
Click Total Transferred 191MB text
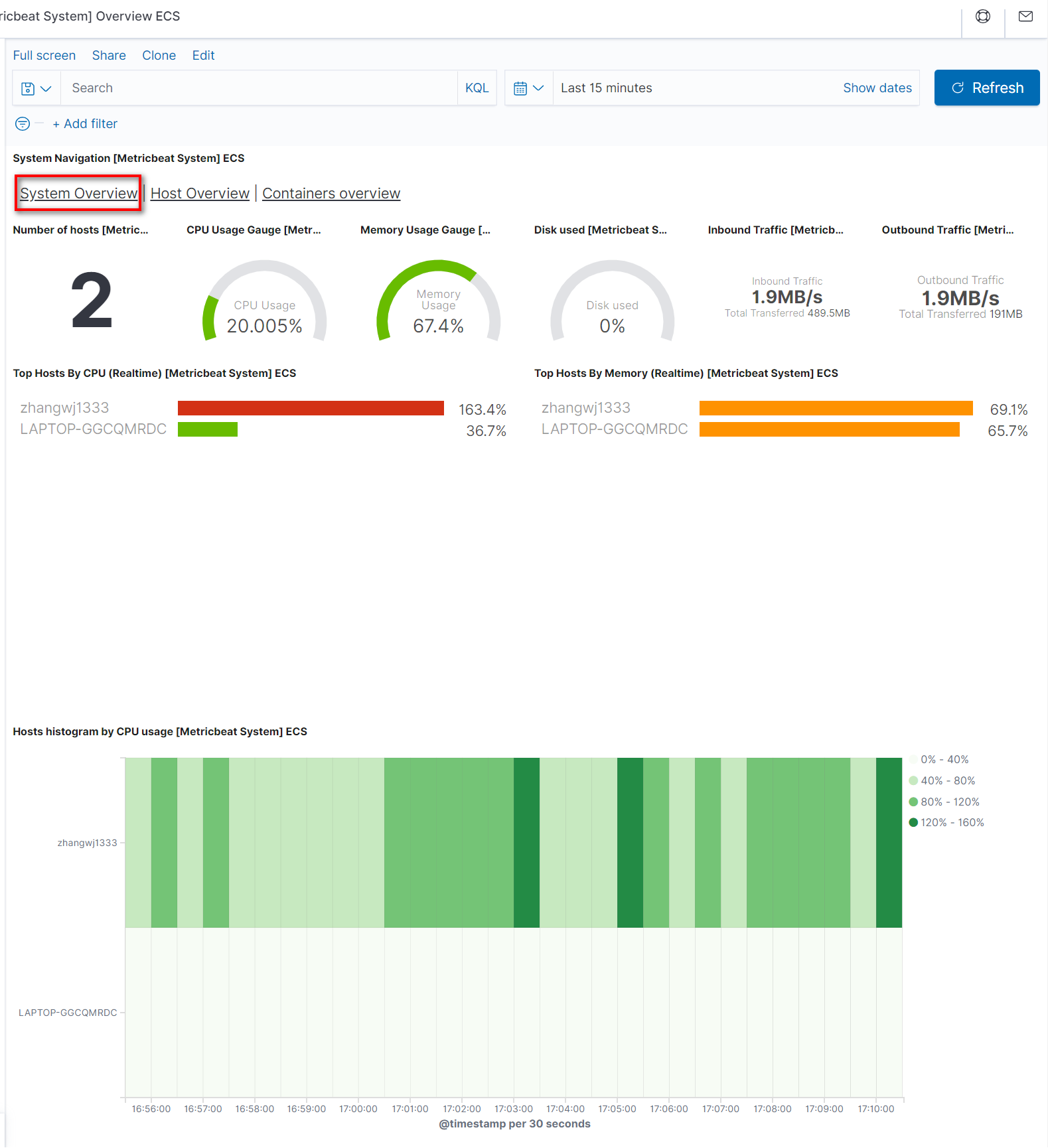(x=960, y=315)
